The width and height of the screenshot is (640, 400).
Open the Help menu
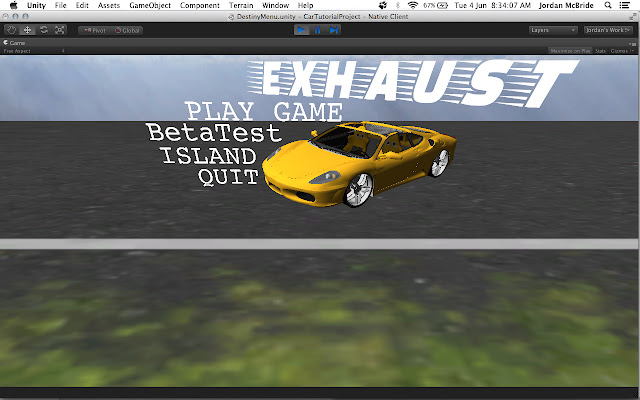pos(305,5)
